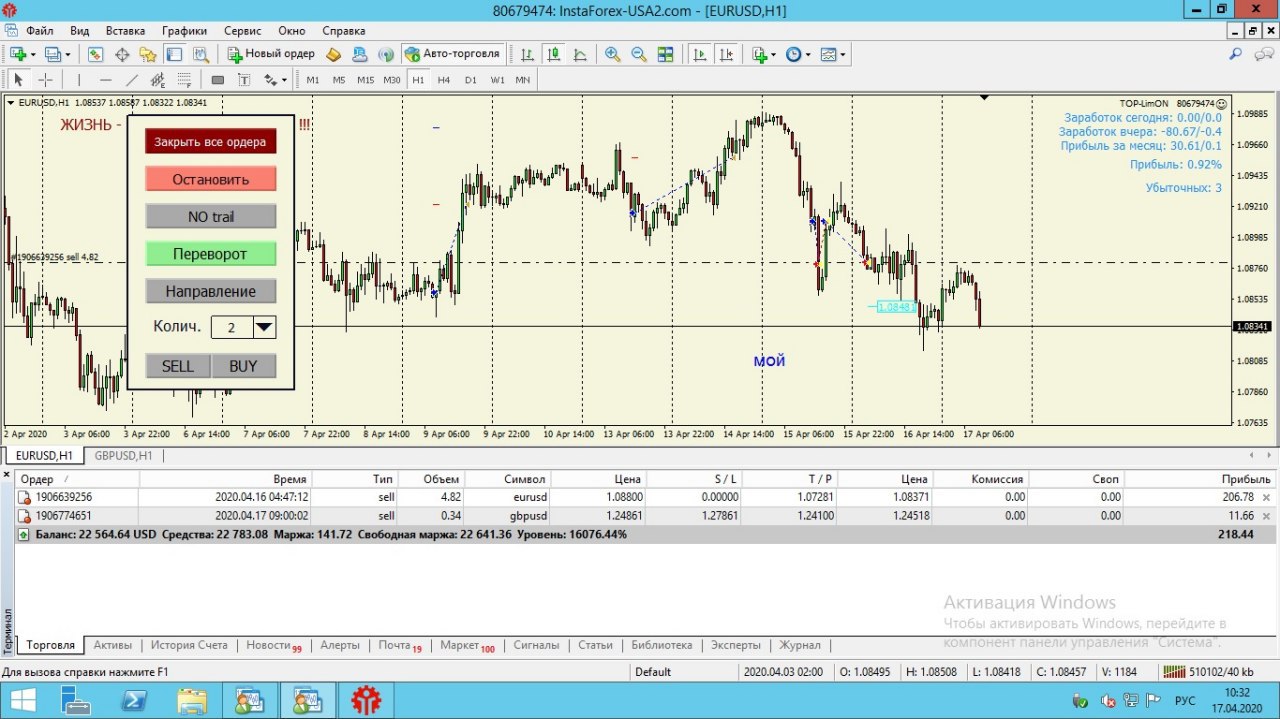Switch chart to M5 timeframe
This screenshot has width=1280, height=719.
[339, 80]
